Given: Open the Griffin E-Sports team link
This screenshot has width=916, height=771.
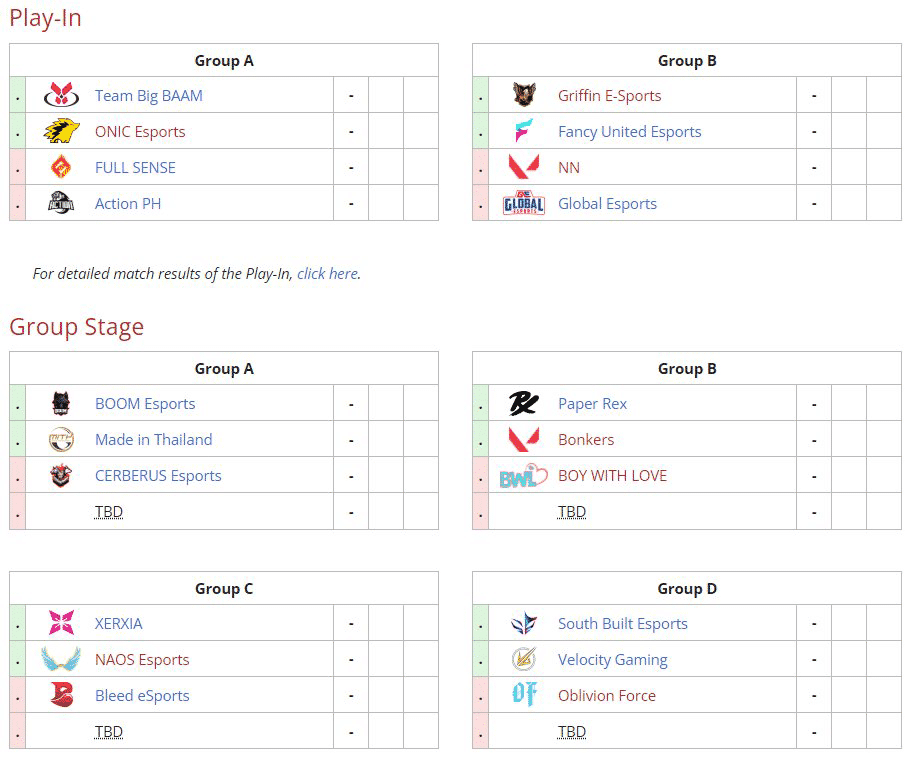Looking at the screenshot, I should point(610,95).
